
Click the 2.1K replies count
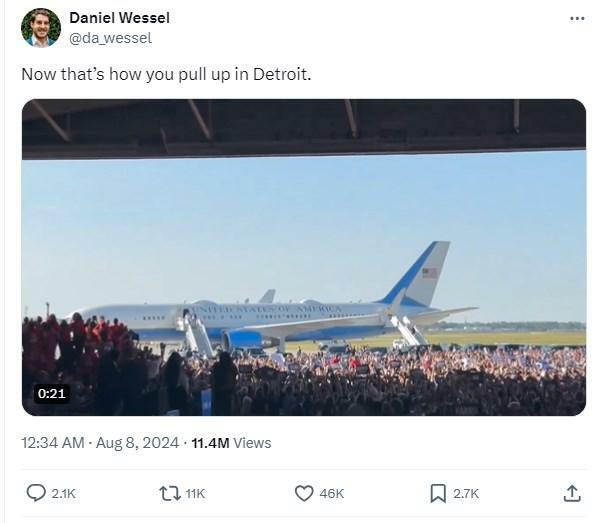[64, 493]
